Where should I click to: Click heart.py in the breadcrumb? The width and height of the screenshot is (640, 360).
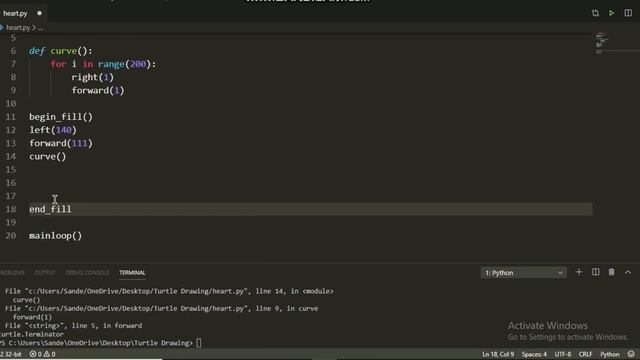(x=18, y=28)
